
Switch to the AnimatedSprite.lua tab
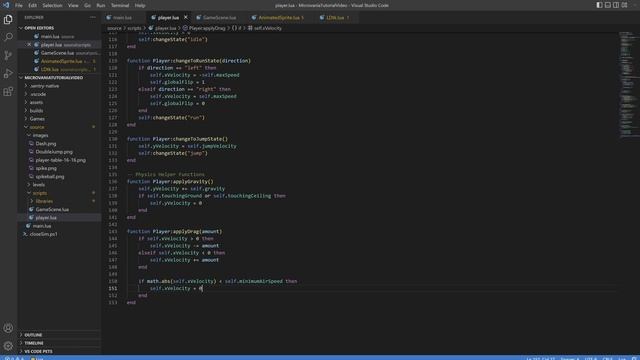(280, 18)
